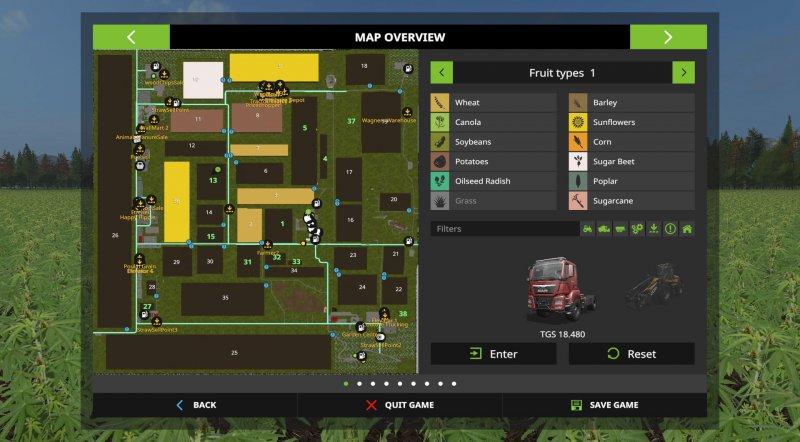Select the Canola fruit type
Viewport: 800px width, 442px height.
[493, 122]
